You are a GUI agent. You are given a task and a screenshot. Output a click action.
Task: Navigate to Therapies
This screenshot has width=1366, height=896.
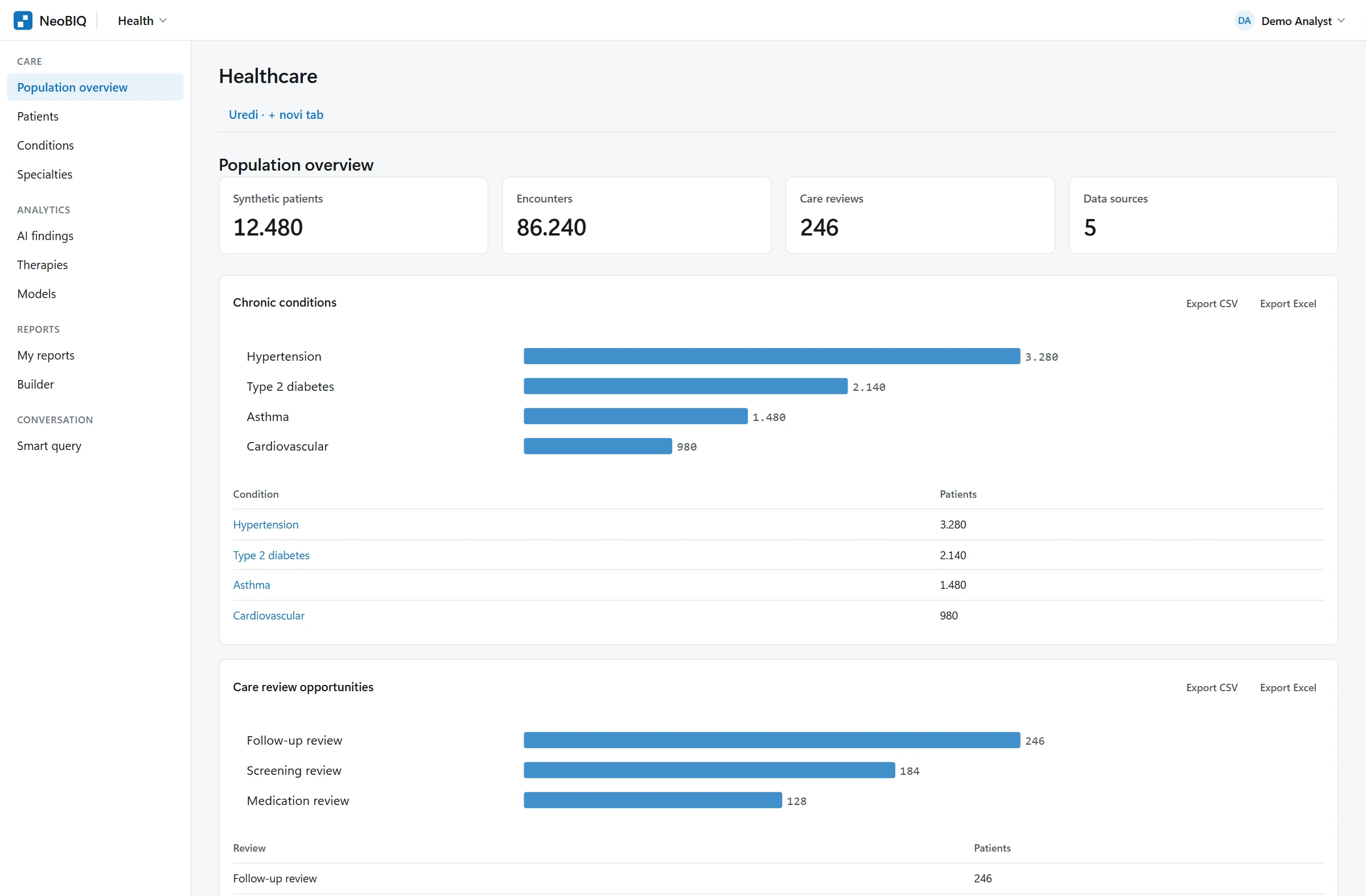click(x=43, y=265)
